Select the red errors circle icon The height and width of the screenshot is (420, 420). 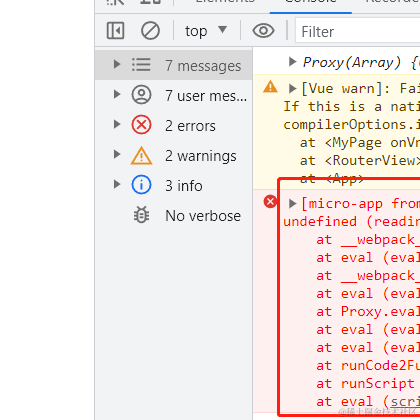pyautogui.click(x=141, y=125)
